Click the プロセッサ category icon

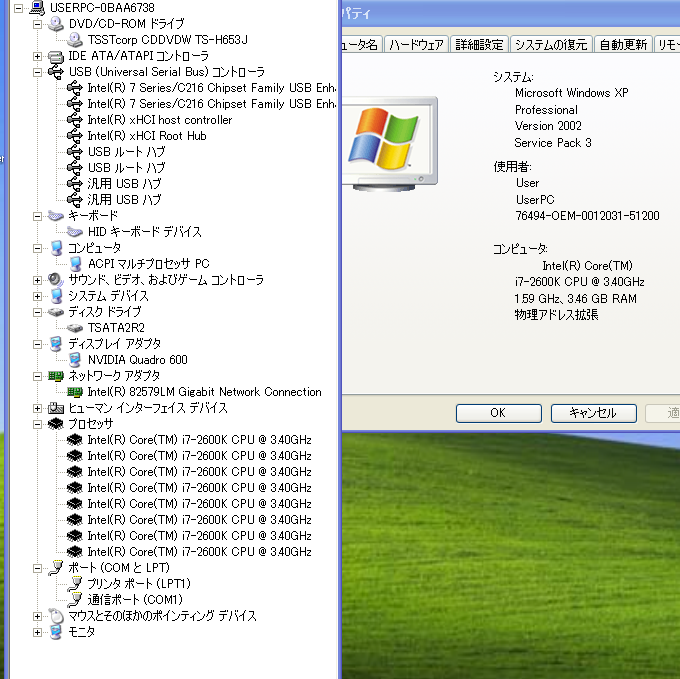(x=56, y=424)
